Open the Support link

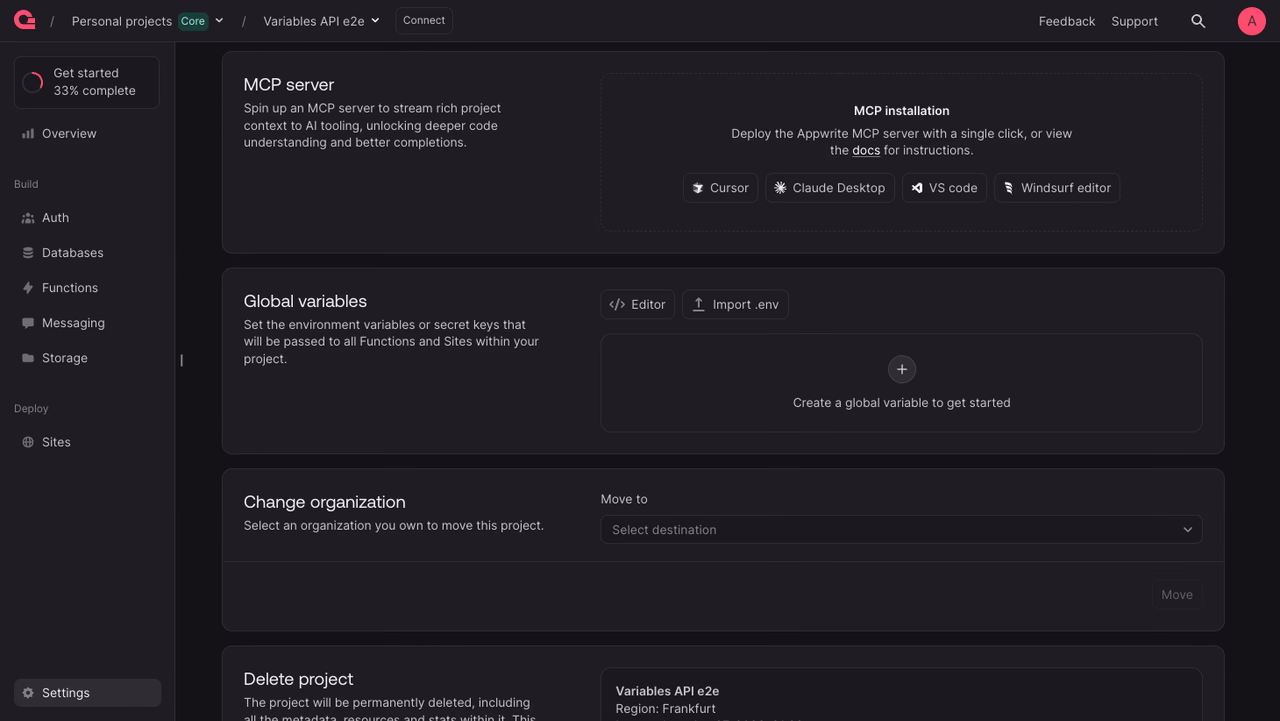(1134, 21)
